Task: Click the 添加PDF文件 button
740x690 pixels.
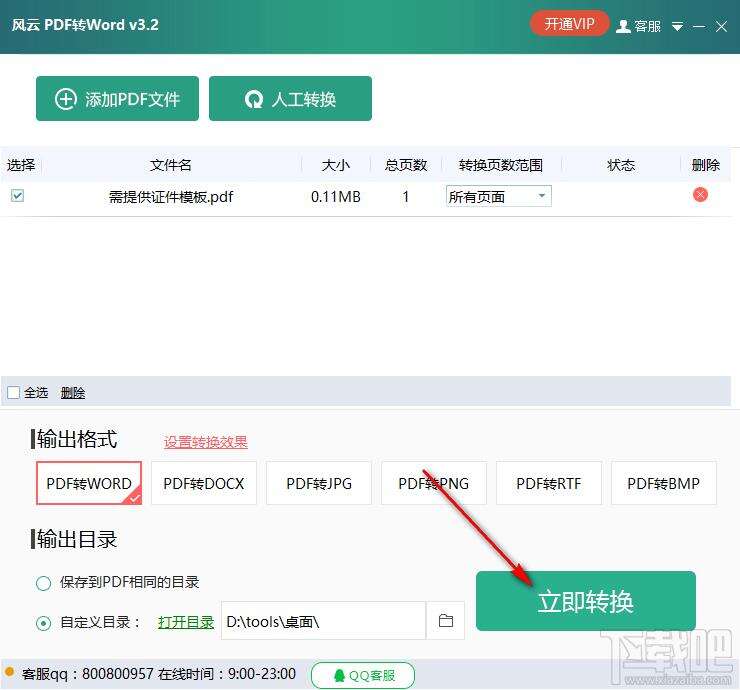Action: tap(117, 99)
